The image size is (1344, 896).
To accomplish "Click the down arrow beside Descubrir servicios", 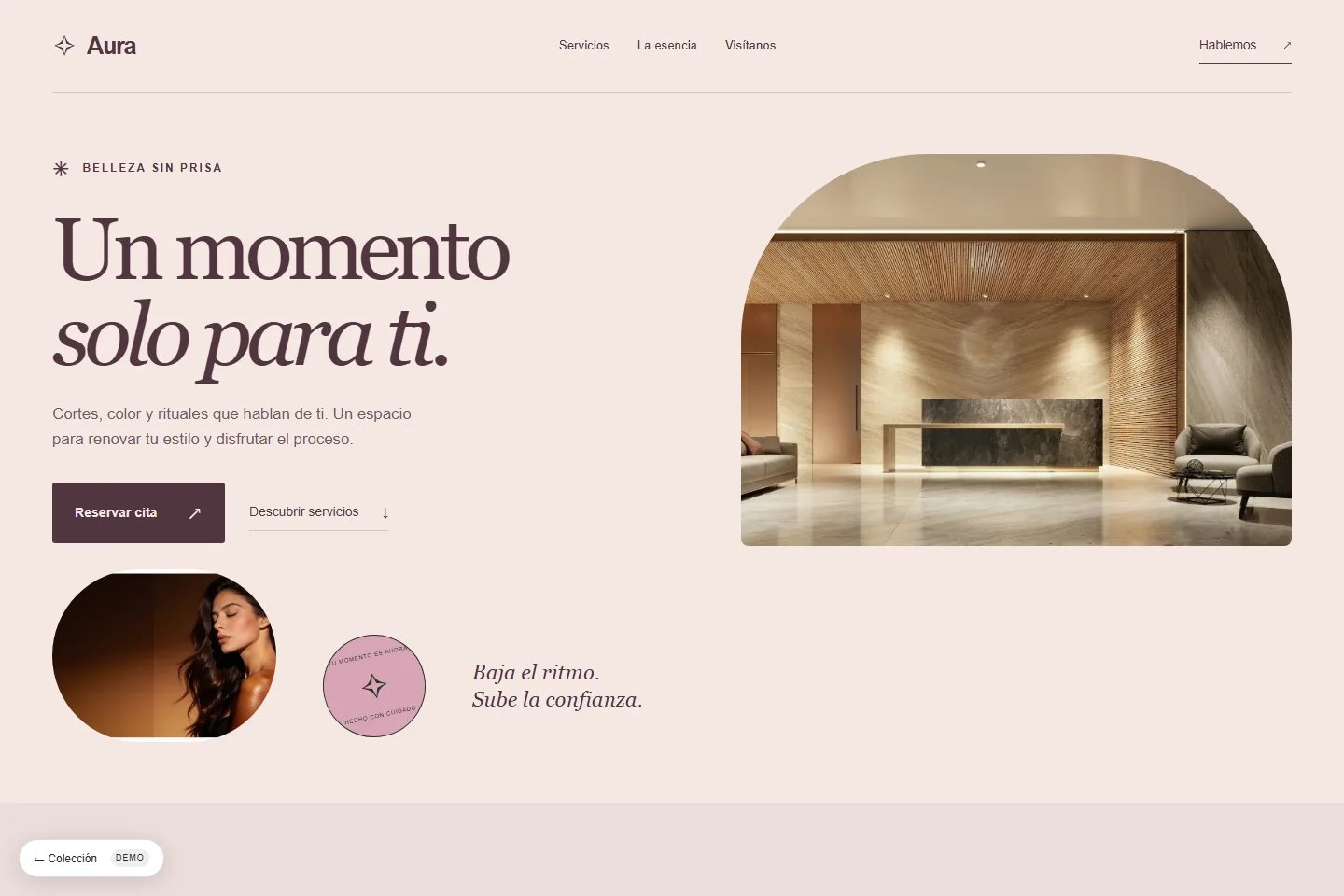I will point(385,512).
